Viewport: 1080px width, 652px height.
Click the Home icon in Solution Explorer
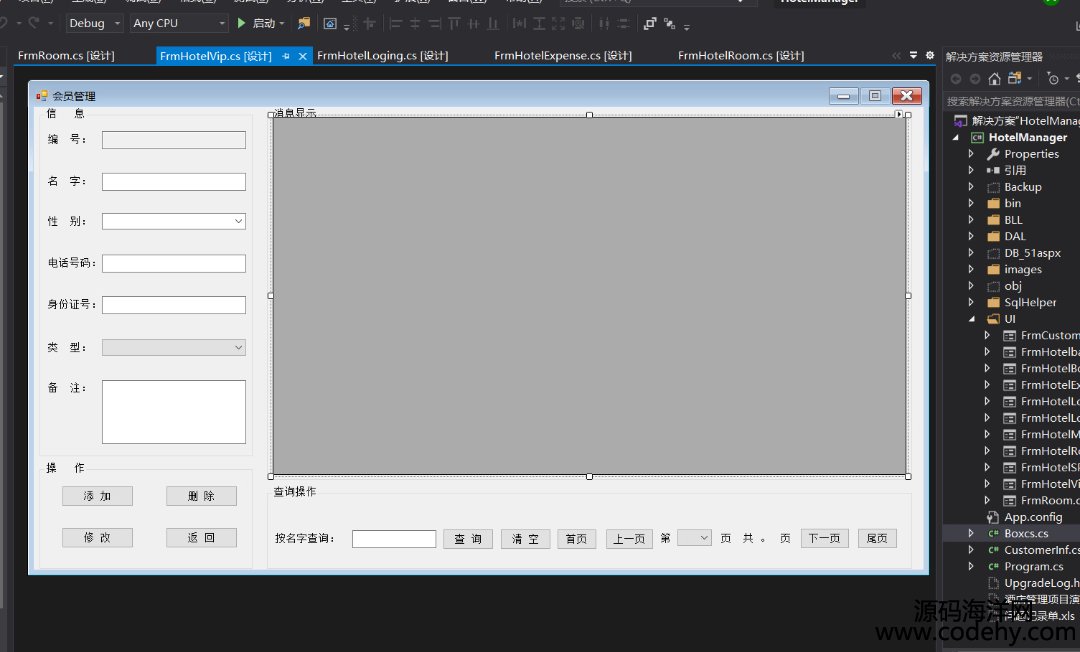pos(994,78)
